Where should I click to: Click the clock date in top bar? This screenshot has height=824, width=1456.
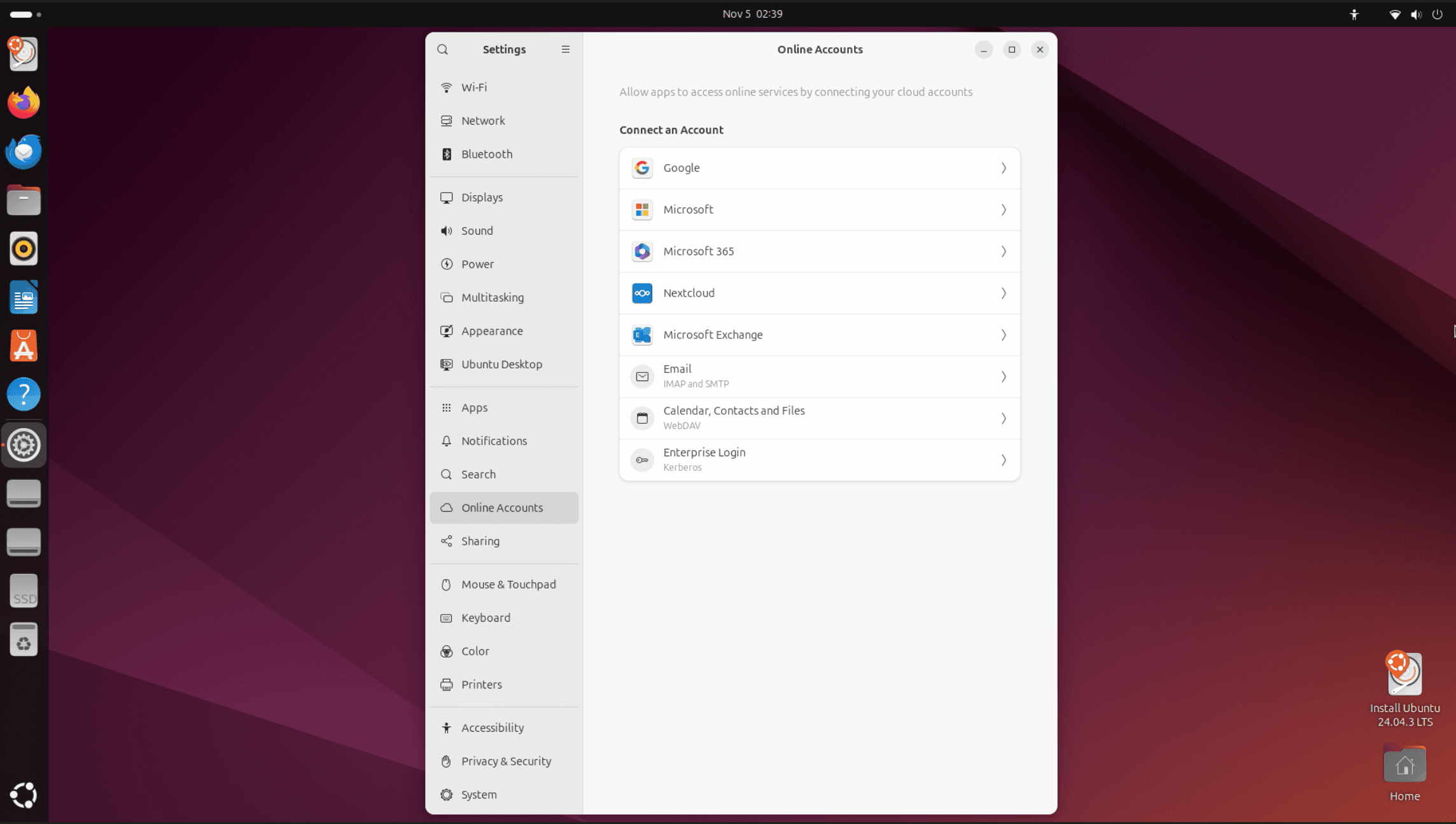[752, 14]
